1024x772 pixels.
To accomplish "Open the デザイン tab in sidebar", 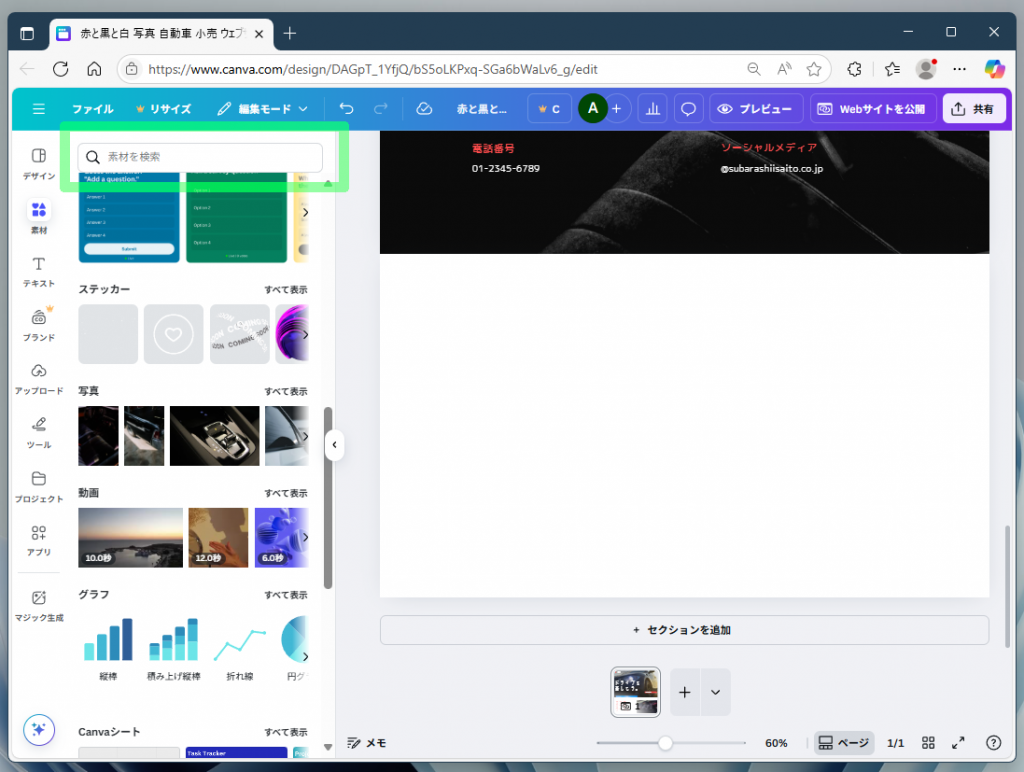I will tap(39, 163).
